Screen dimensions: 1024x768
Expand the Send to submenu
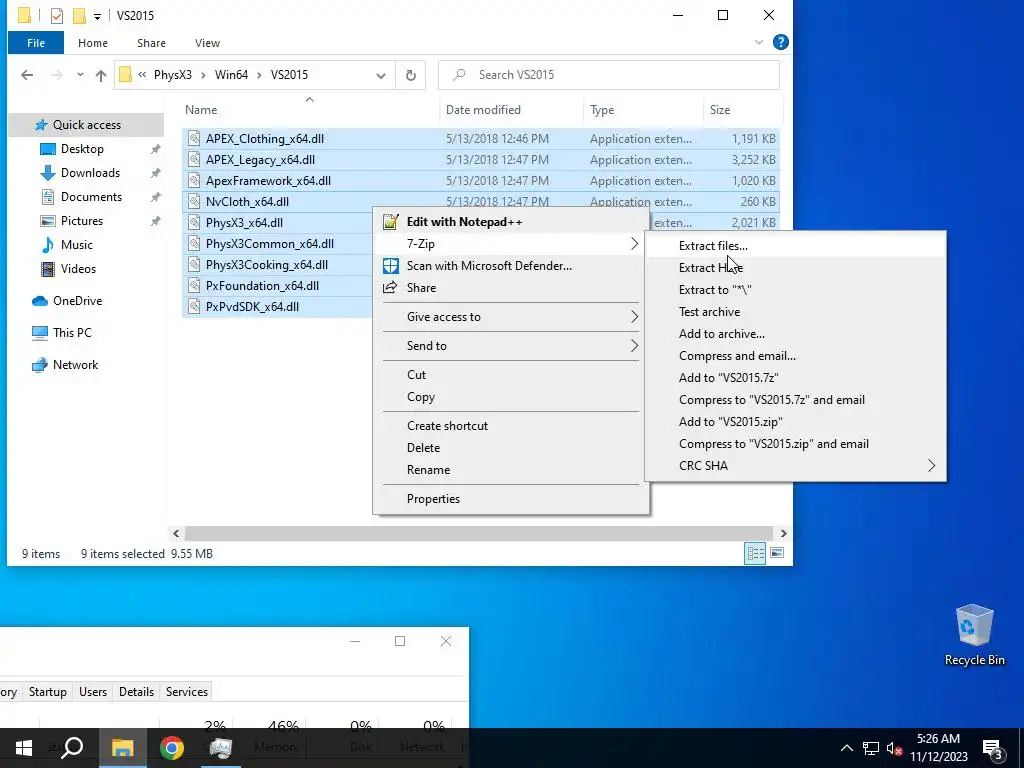click(x=634, y=346)
